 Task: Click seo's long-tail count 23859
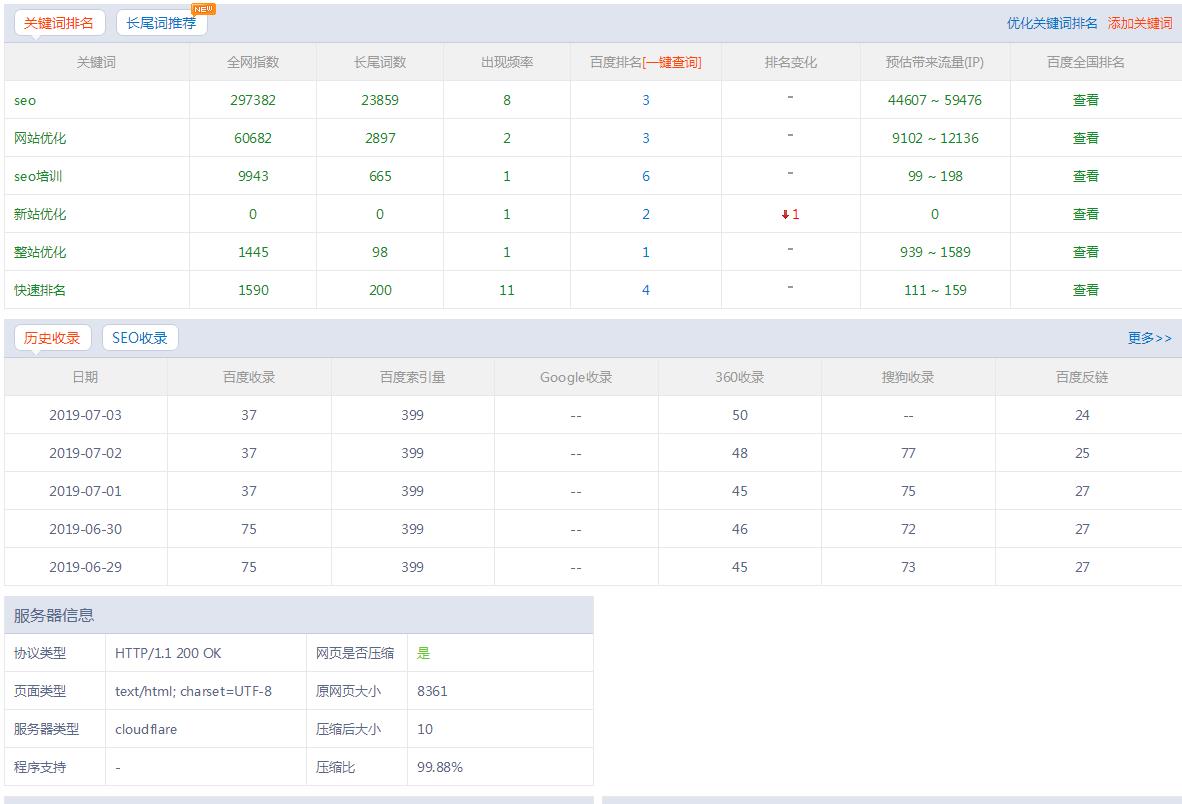tap(380, 100)
